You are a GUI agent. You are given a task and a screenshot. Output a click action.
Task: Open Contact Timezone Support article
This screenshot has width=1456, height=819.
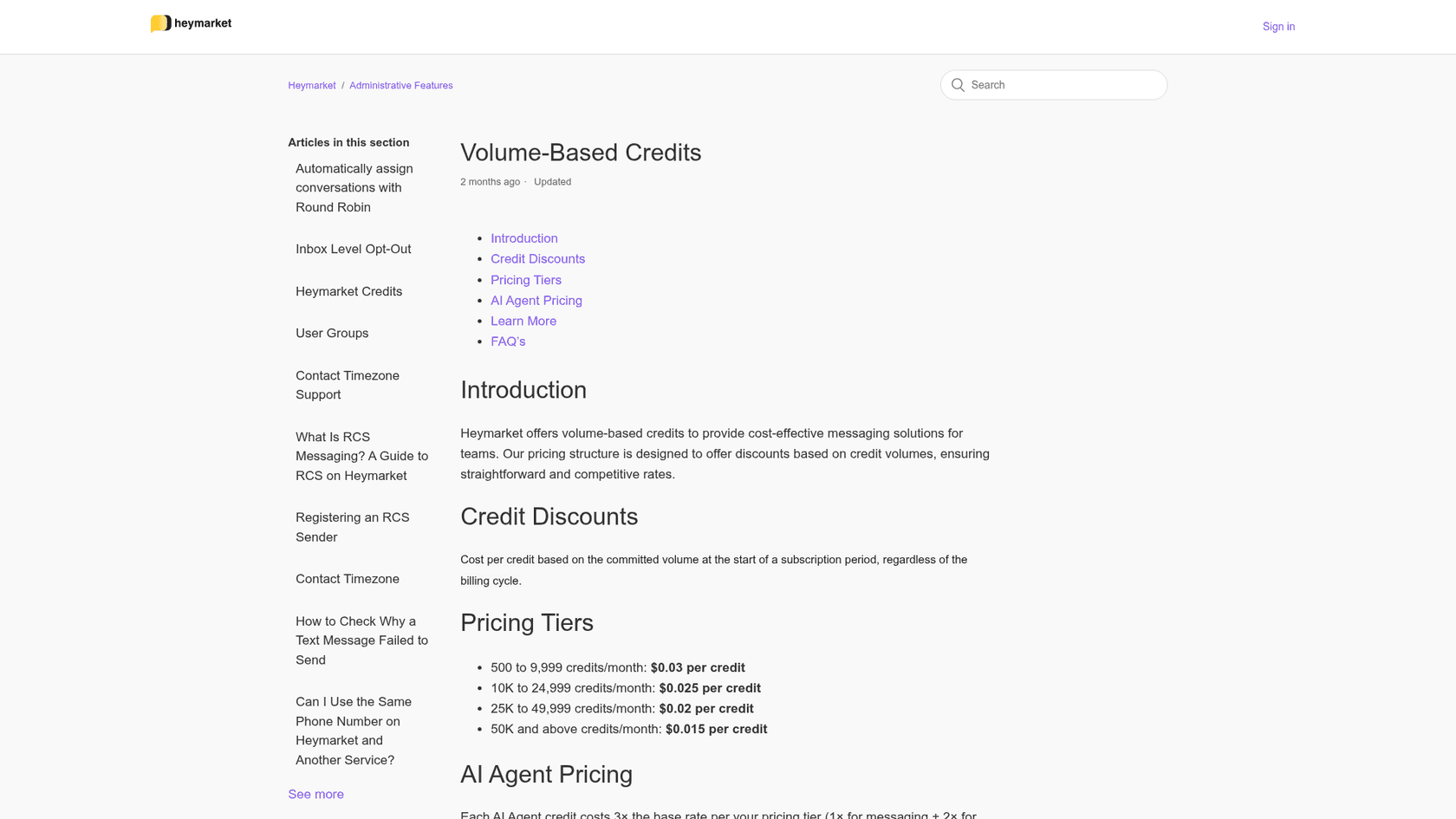pyautogui.click(x=348, y=385)
